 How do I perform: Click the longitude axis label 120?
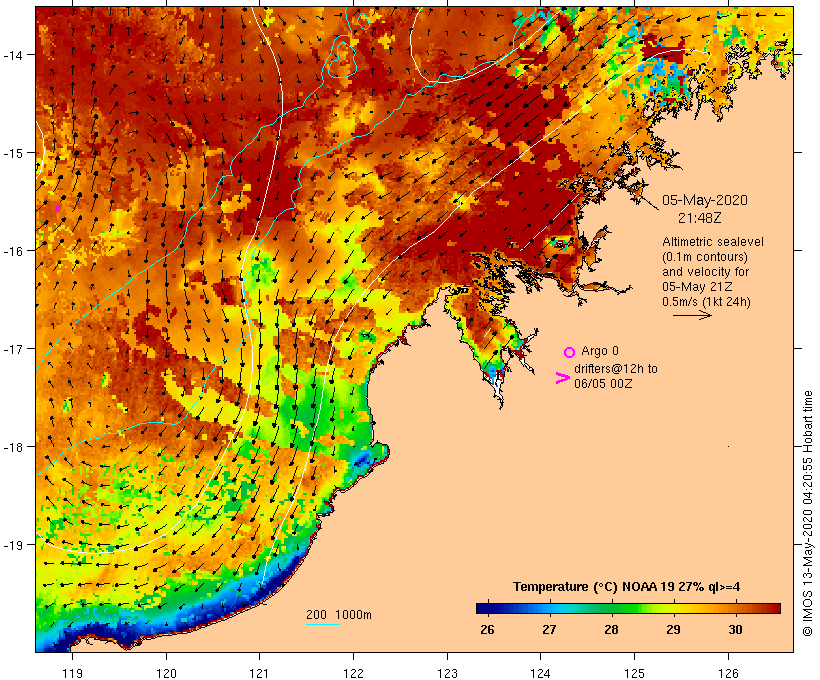(x=166, y=673)
